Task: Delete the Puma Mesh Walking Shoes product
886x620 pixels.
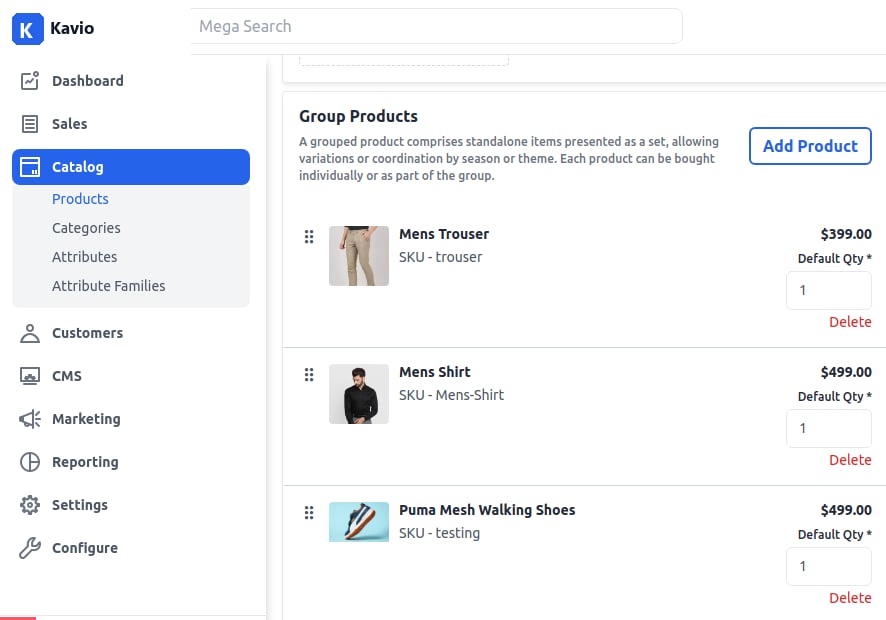Action: pyautogui.click(x=850, y=597)
